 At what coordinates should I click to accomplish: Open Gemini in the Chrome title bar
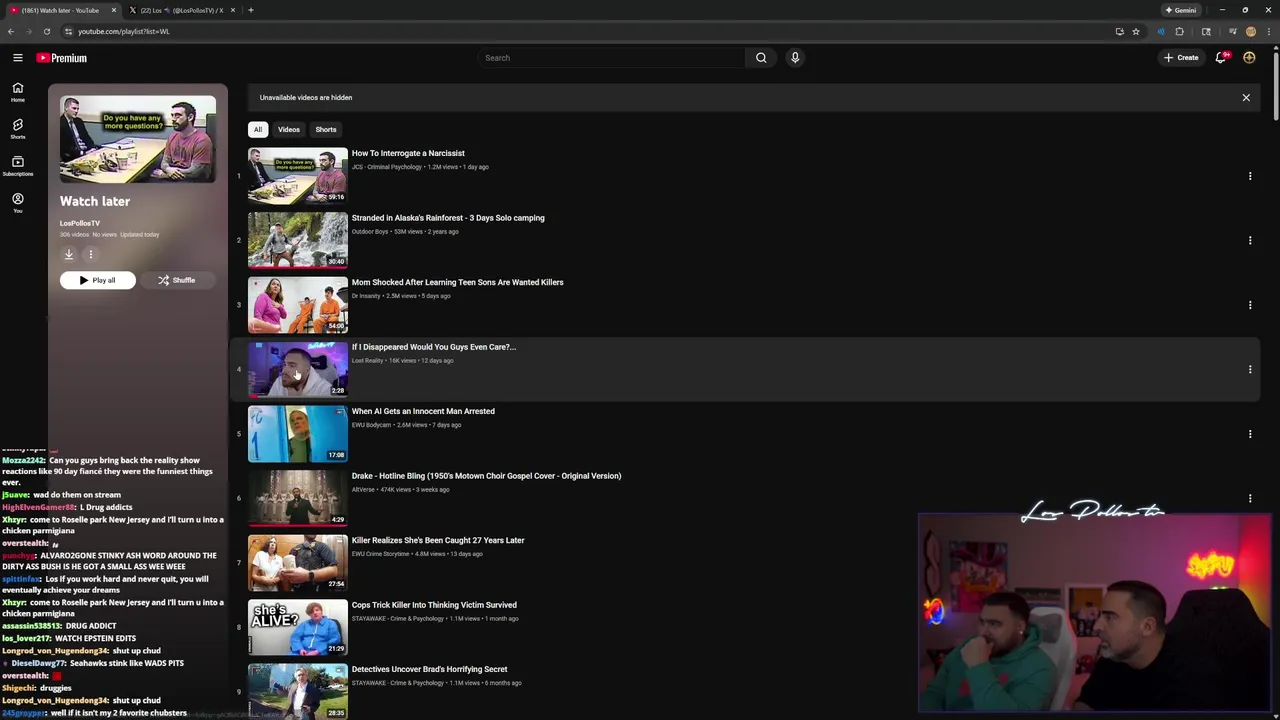1181,10
